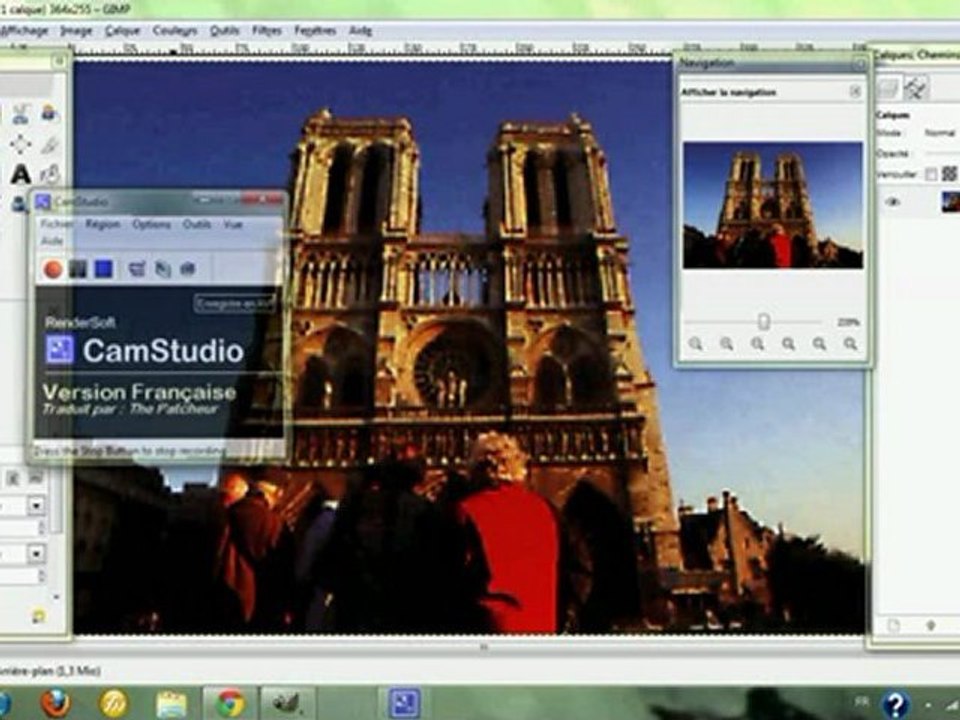
Task: Click the second magnifier icon in Navigation panel
Action: tap(727, 344)
